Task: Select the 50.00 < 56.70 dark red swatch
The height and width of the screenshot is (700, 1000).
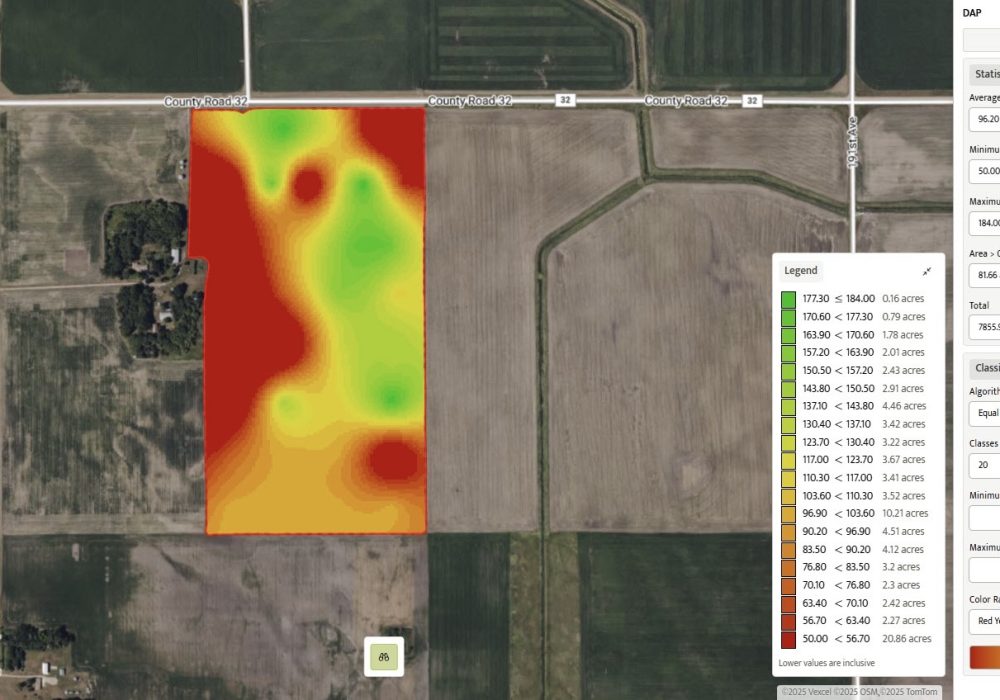Action: point(789,639)
